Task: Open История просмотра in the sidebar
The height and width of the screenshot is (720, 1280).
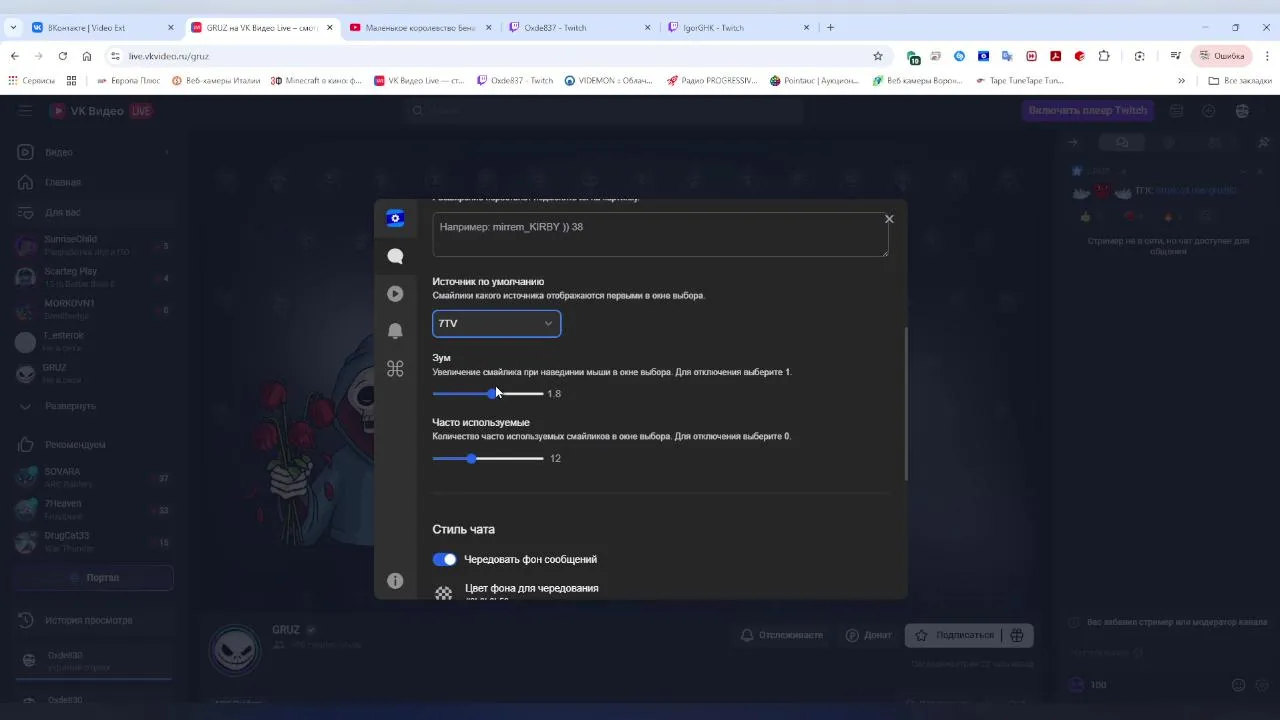Action: pos(94,620)
